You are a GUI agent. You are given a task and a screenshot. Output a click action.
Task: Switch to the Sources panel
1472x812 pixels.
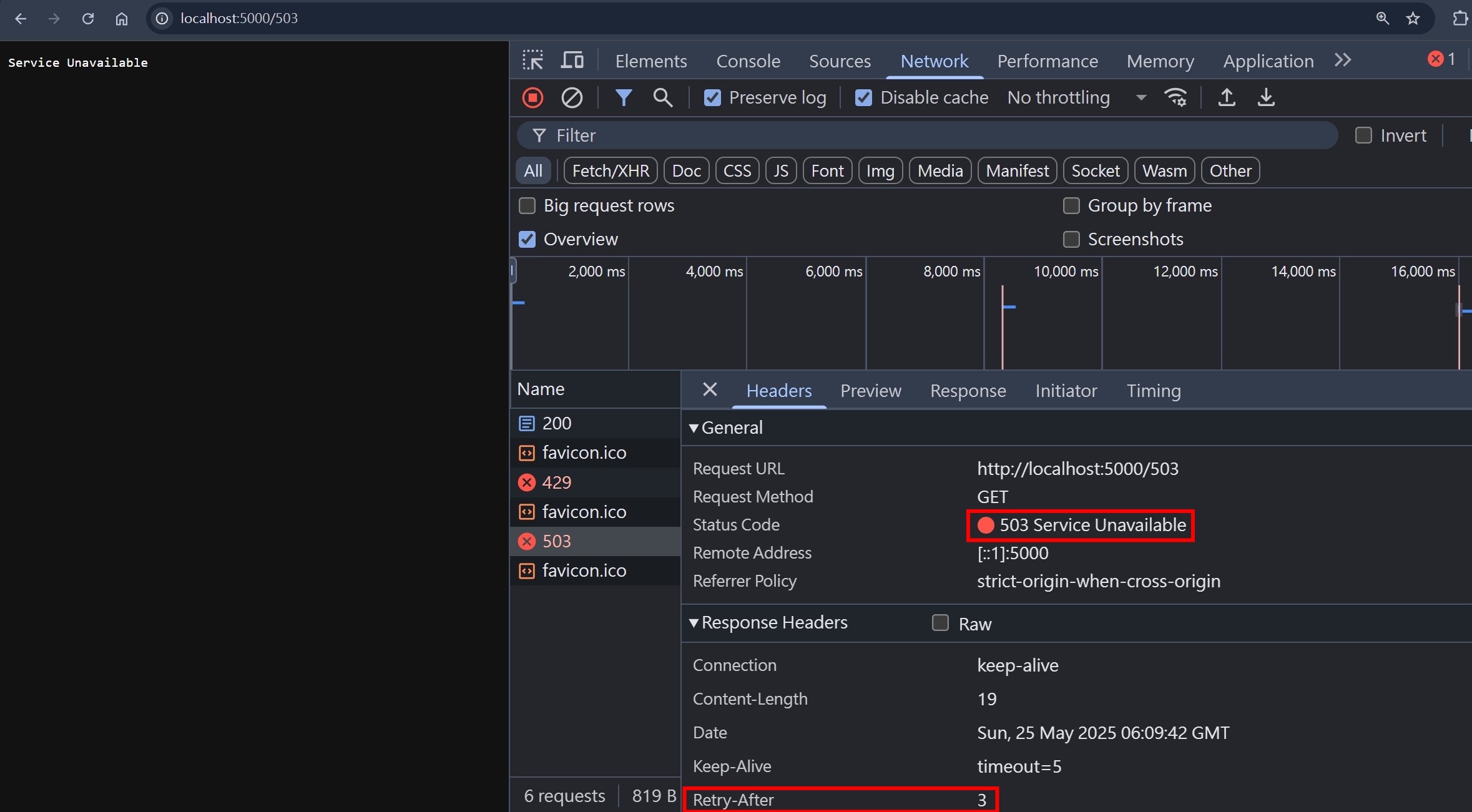840,61
